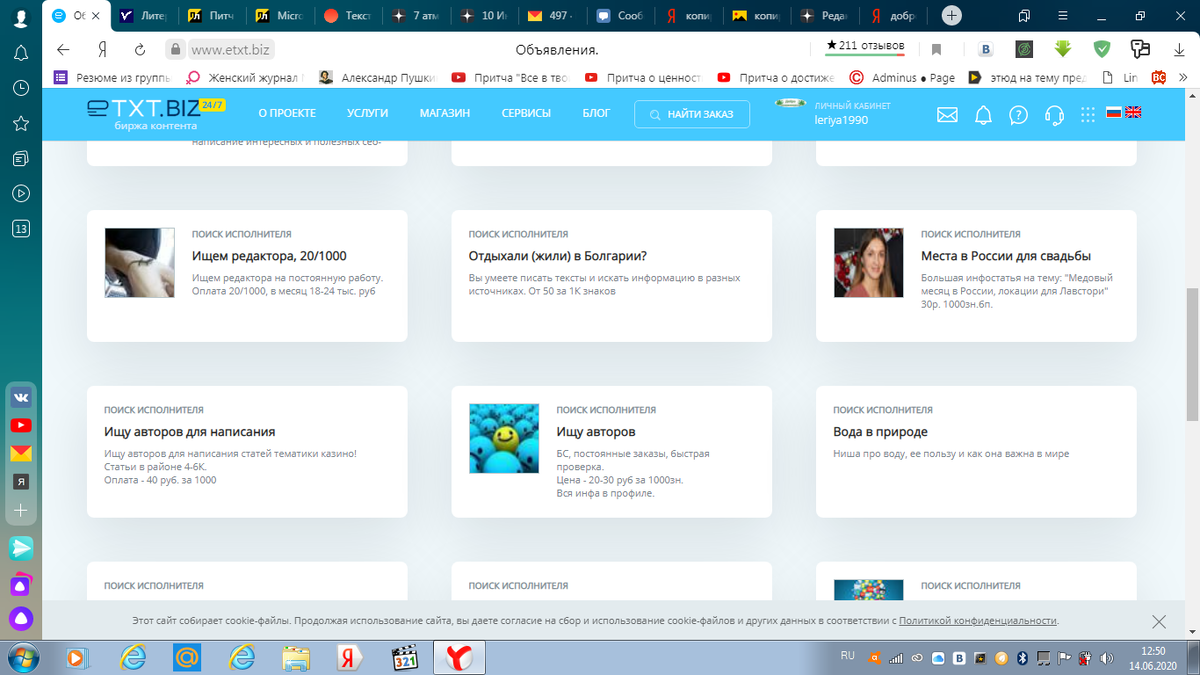Open the Mail.ru Agent @ taskbar icon
Viewport: 1200px width, 675px height.
pos(186,657)
